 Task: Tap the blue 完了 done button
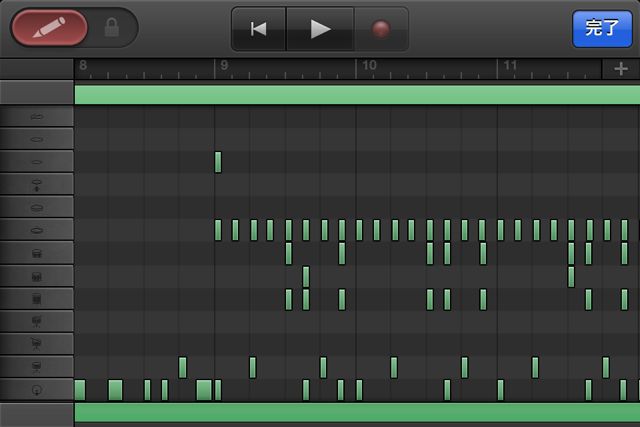pos(602,29)
